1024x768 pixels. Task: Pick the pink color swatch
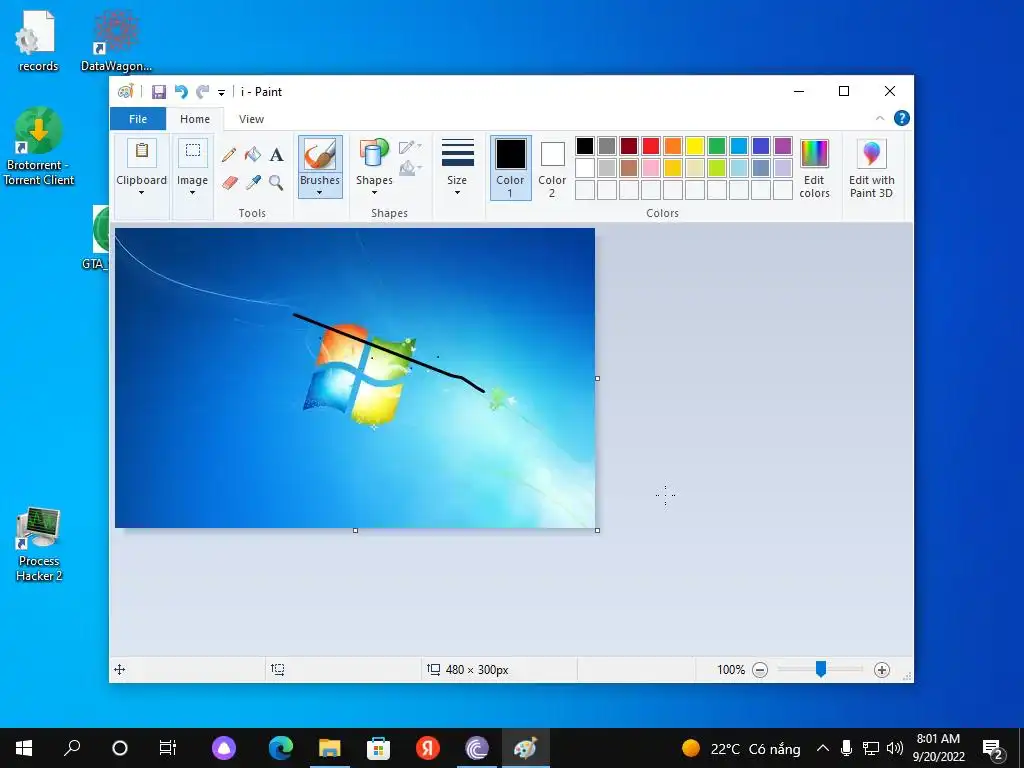click(651, 168)
